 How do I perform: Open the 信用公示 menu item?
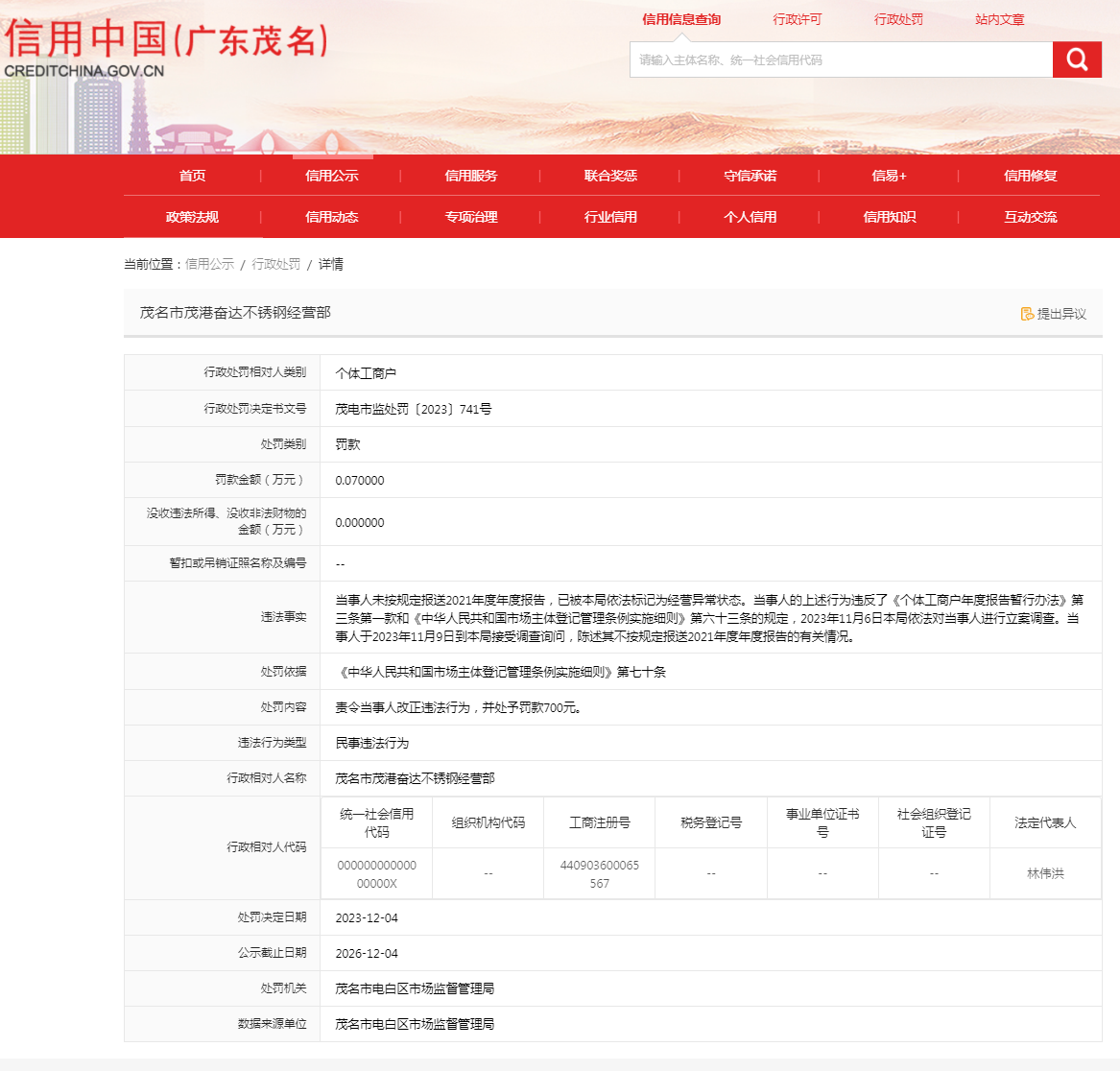[331, 176]
